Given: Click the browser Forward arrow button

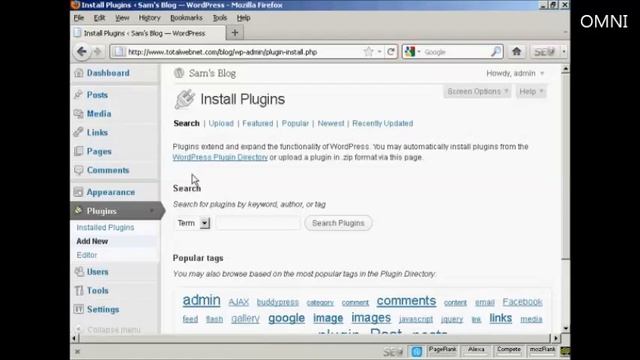Looking at the screenshot, I should (98, 52).
